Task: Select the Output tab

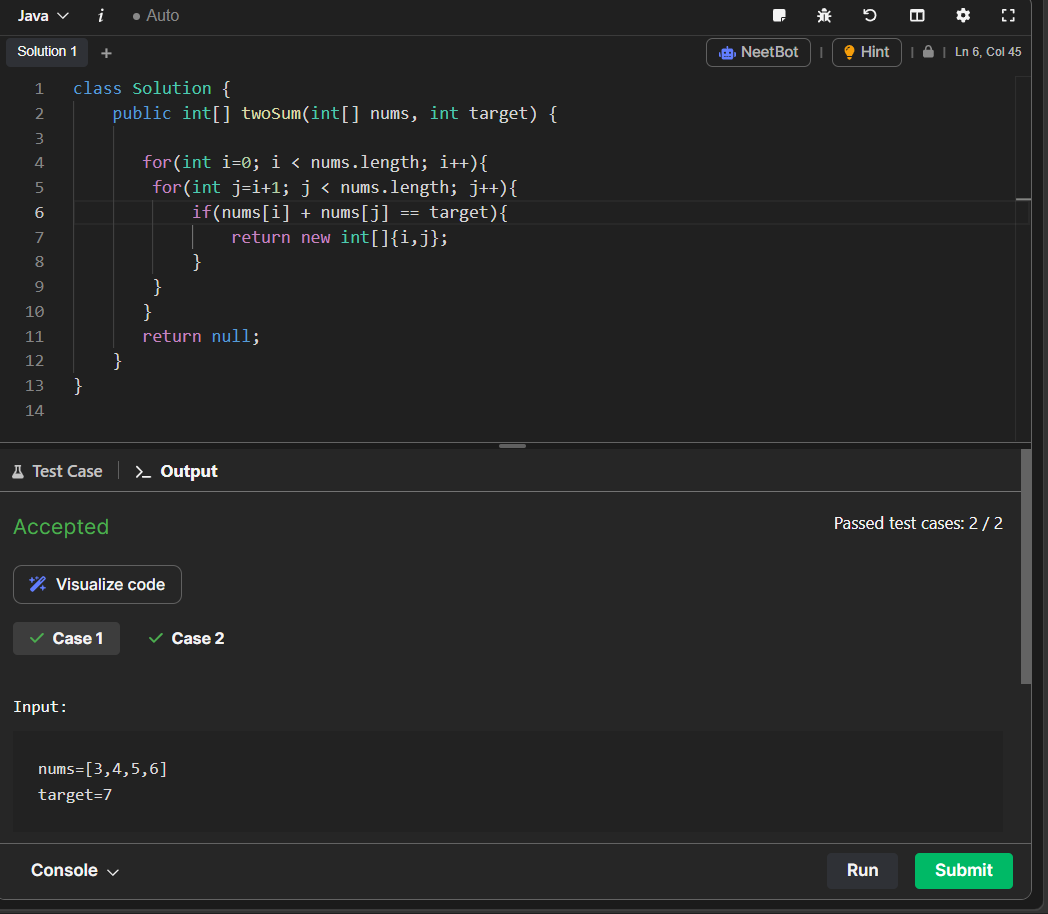Action: [176, 471]
